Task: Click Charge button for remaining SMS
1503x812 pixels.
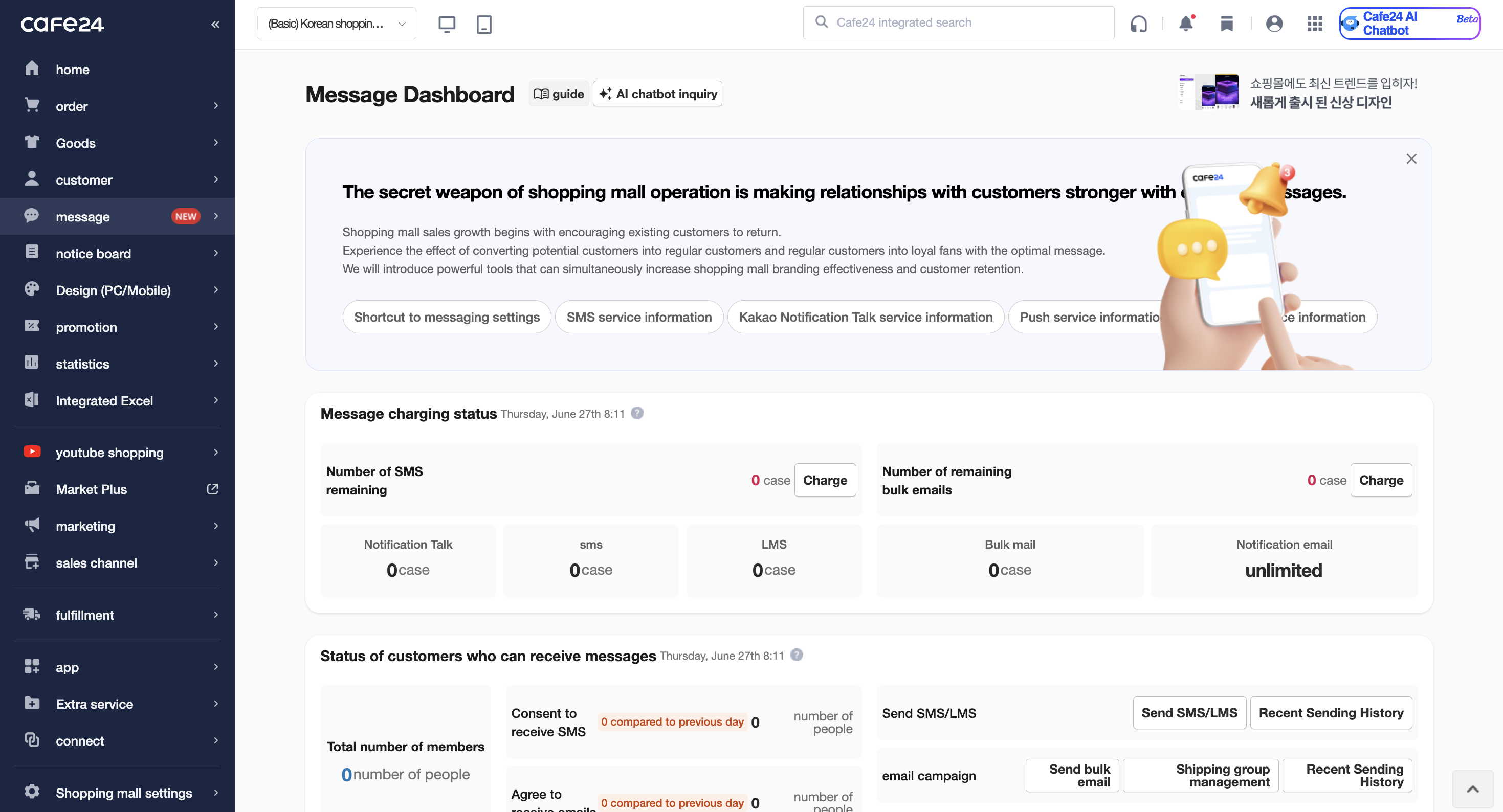Action: (825, 480)
